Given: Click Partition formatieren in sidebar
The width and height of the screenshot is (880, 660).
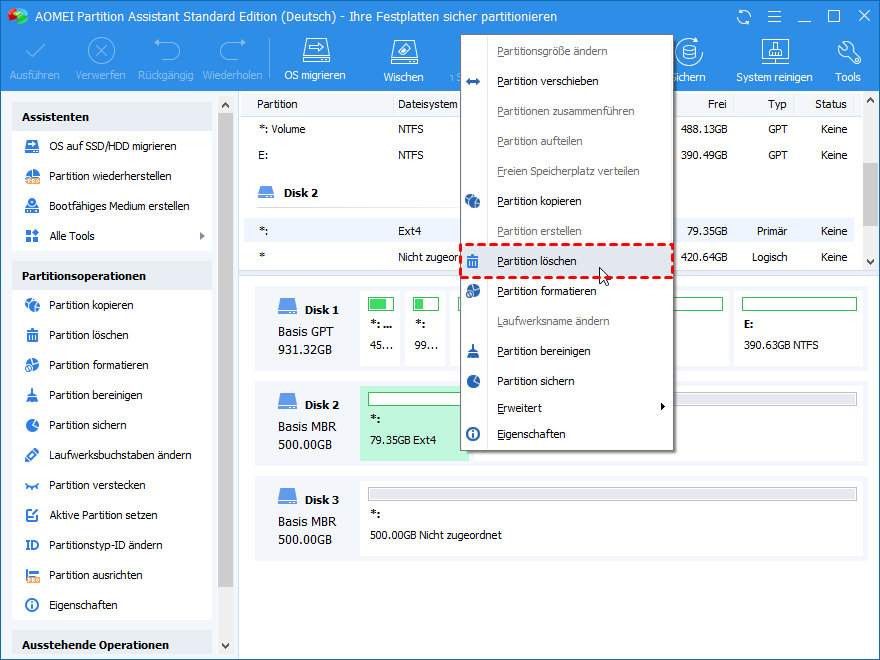Looking at the screenshot, I should pos(112,365).
